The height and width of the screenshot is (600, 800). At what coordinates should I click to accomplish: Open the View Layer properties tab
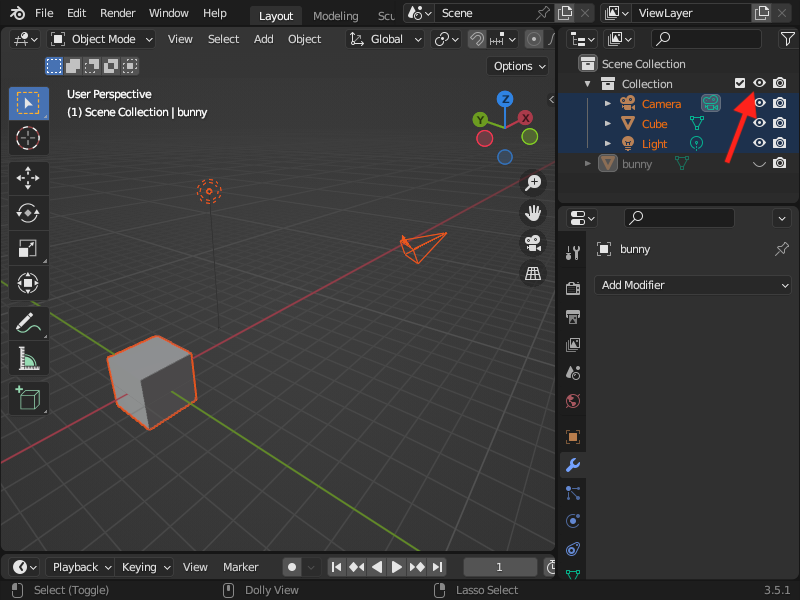coord(573,345)
